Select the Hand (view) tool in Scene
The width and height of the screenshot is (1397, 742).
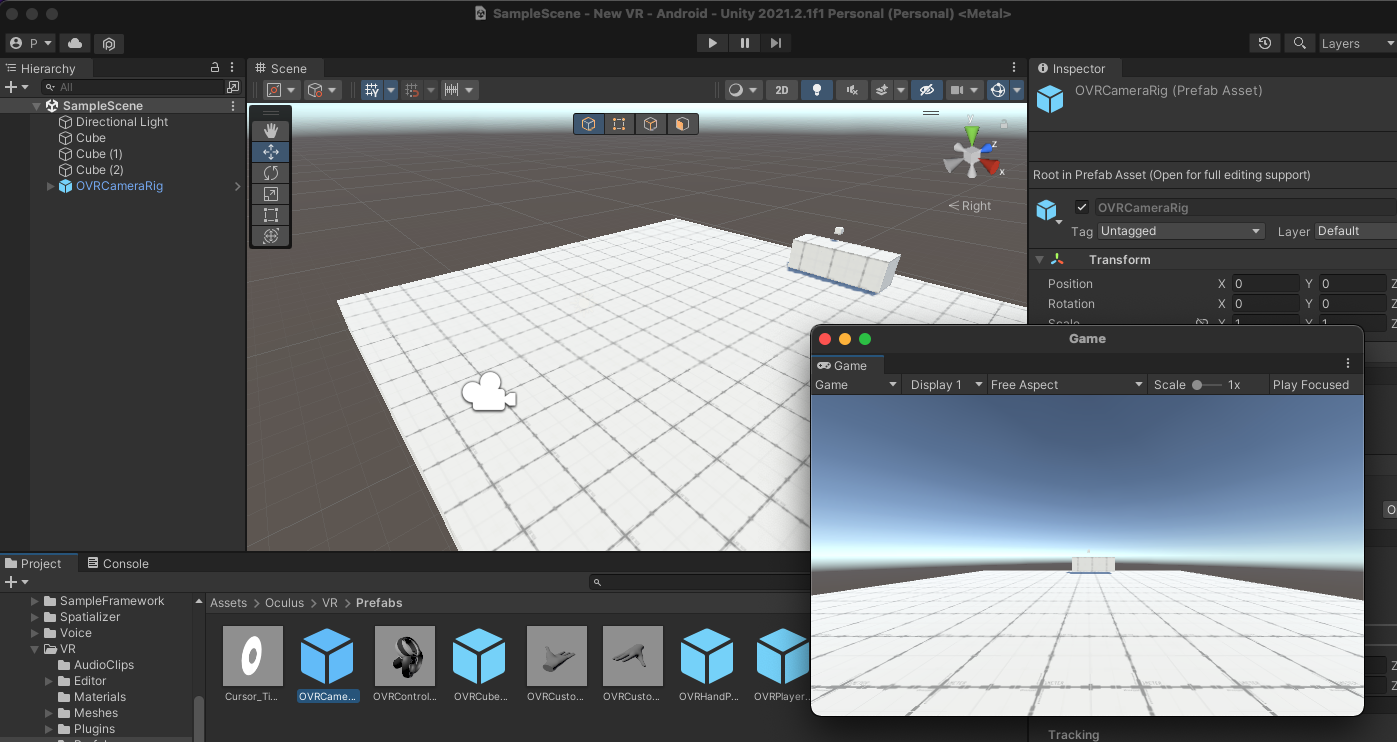(270, 131)
